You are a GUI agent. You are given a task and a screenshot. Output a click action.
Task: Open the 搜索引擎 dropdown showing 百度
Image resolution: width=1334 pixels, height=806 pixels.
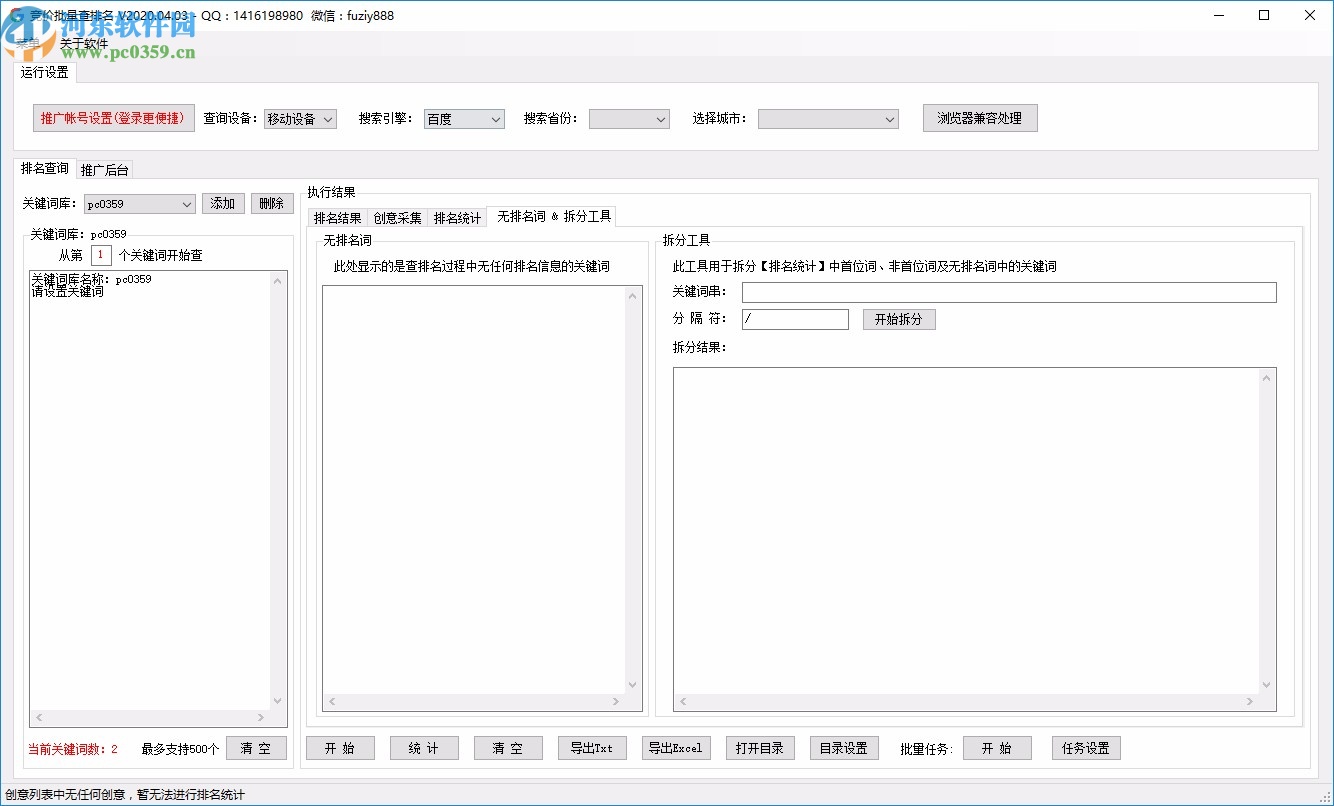click(463, 118)
